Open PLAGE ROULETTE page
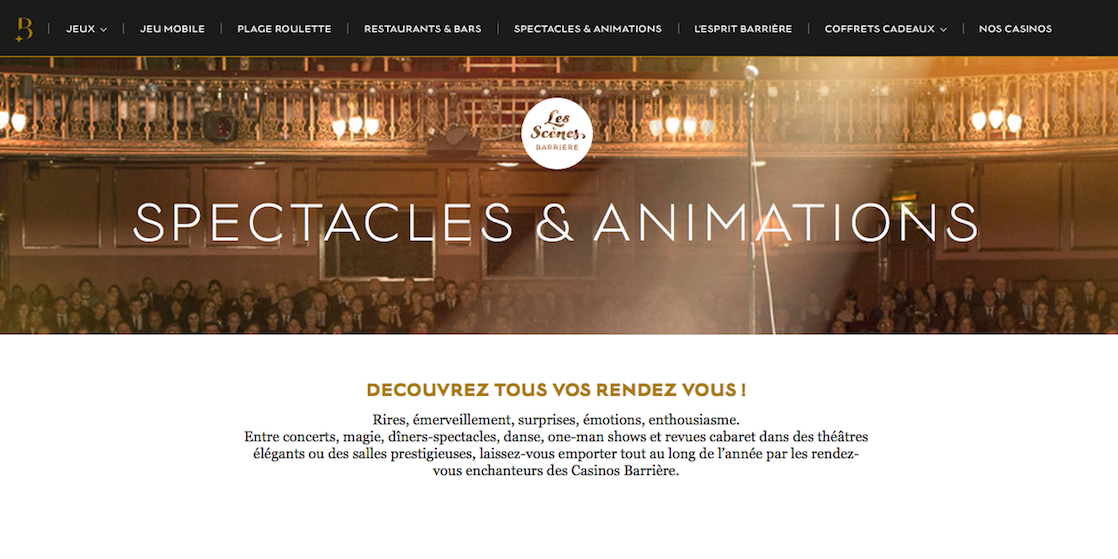 tap(284, 29)
